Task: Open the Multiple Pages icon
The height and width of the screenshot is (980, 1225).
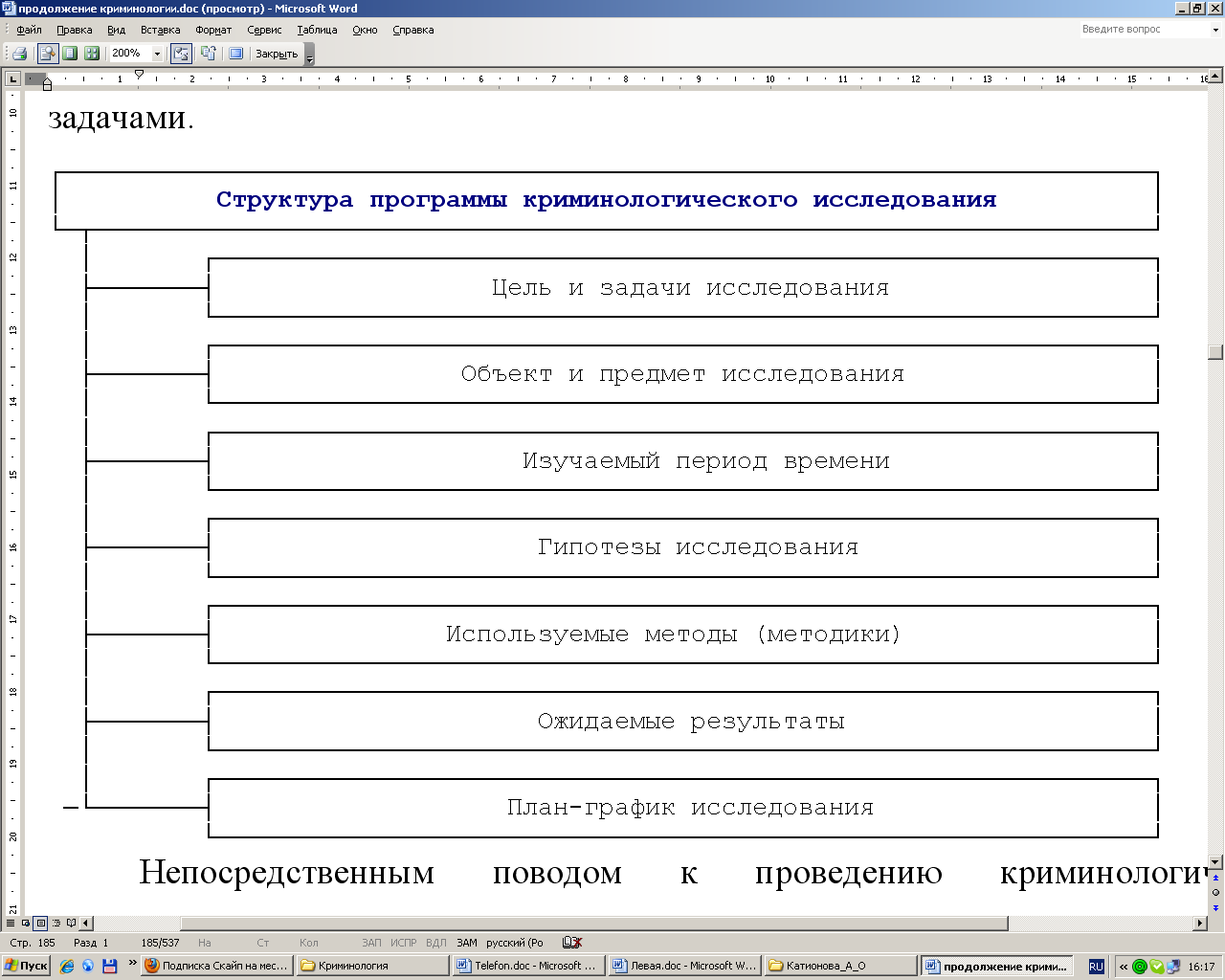Action: point(92,54)
